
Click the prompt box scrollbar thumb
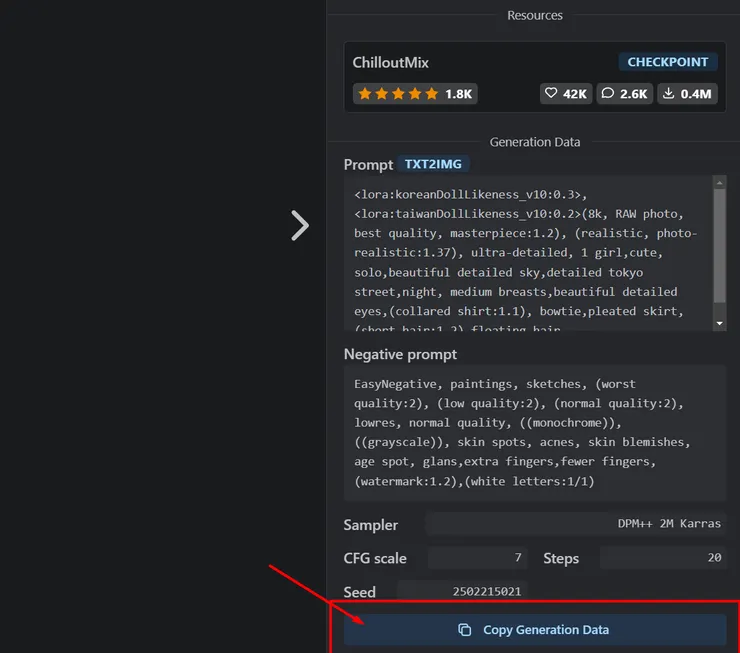pyautogui.click(x=719, y=246)
